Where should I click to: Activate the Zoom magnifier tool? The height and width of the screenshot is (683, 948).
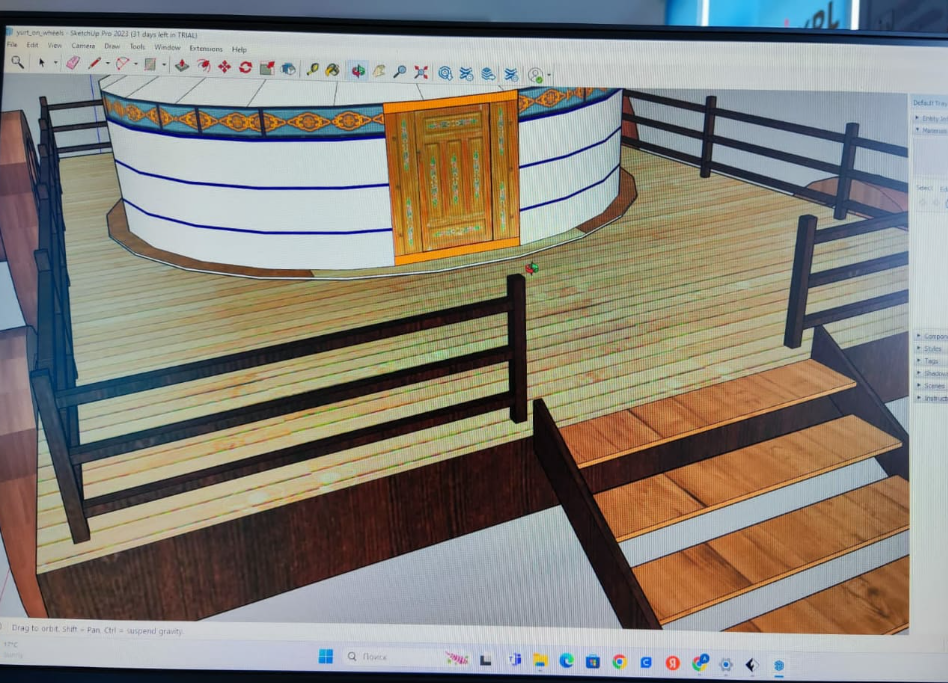coord(400,72)
